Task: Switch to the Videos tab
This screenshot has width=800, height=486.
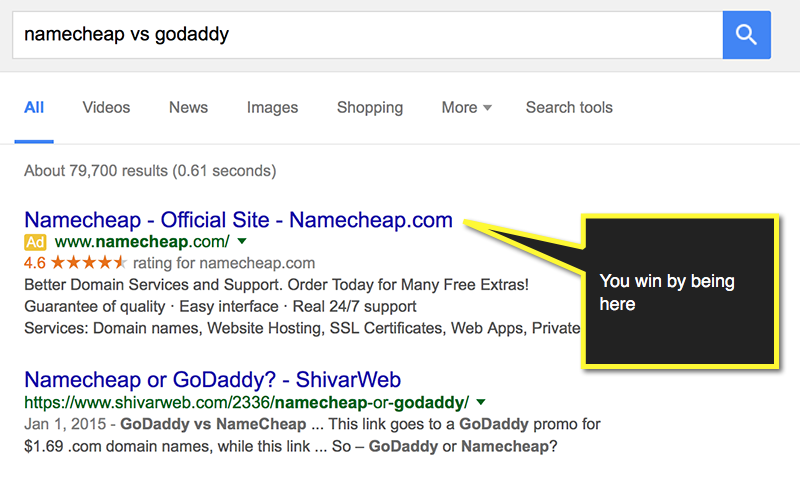Action: pos(106,108)
